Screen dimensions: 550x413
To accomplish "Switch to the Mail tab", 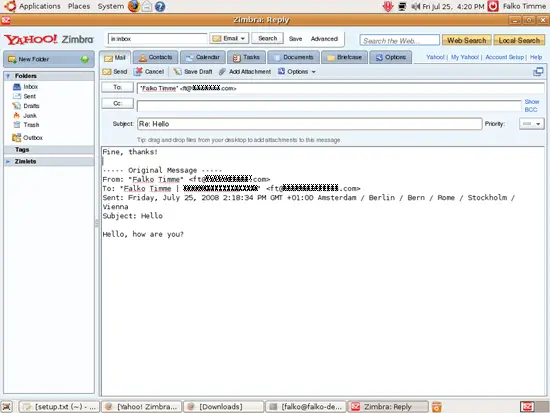I will [115, 58].
